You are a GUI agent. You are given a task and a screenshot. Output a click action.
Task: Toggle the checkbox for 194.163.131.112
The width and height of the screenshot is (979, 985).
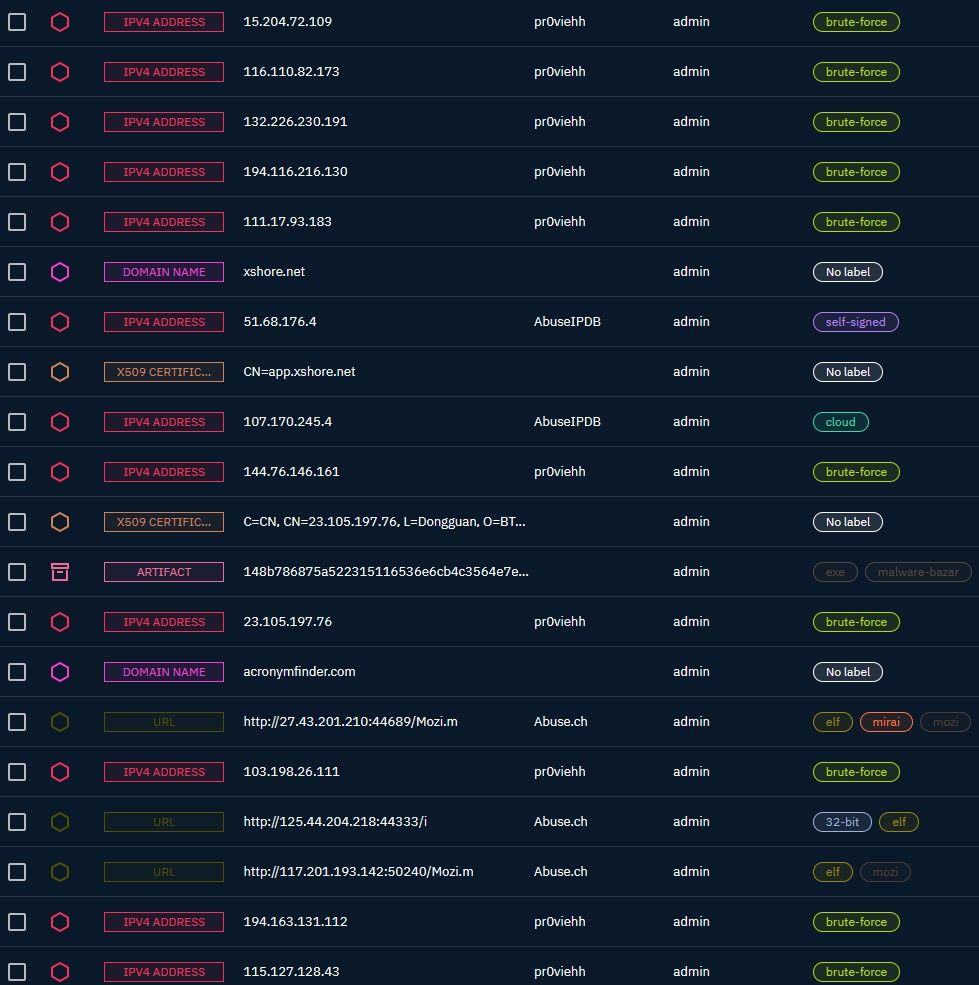[x=17, y=922]
